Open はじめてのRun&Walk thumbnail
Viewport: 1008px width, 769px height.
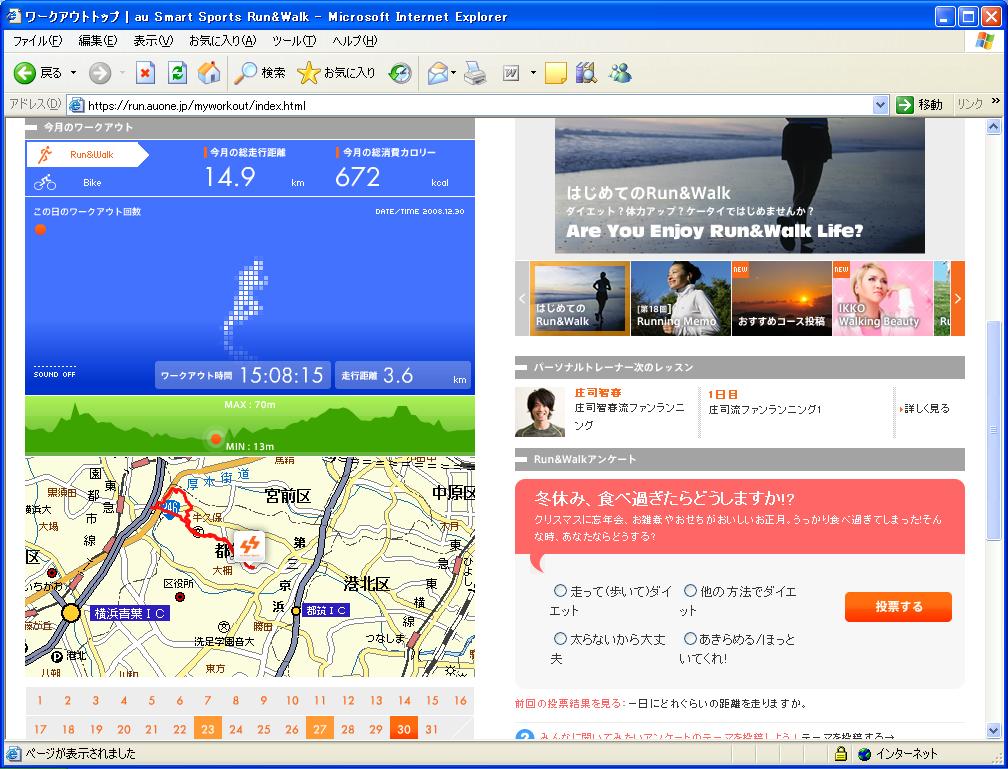579,298
